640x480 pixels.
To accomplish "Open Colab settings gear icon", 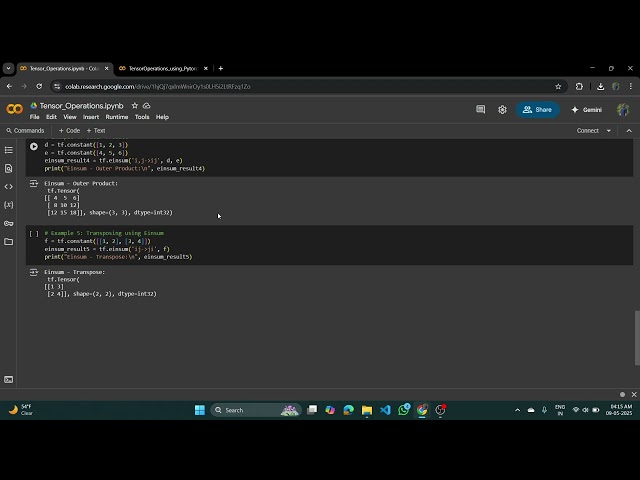I will (x=502, y=109).
